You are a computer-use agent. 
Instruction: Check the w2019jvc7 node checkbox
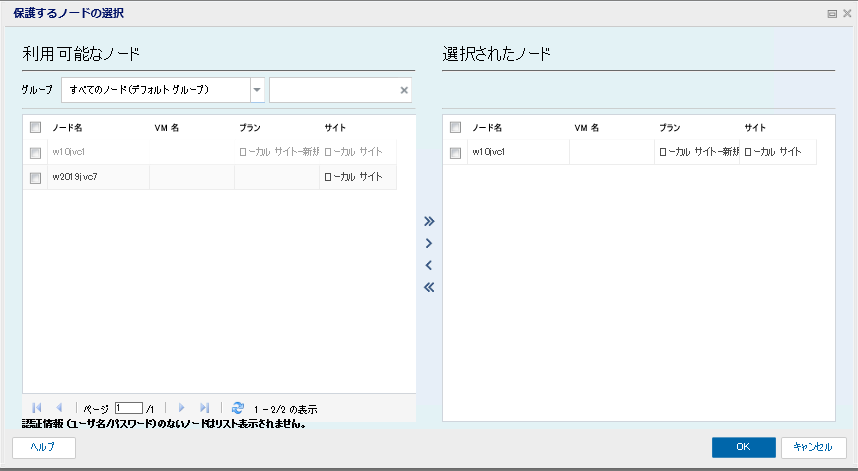point(36,178)
